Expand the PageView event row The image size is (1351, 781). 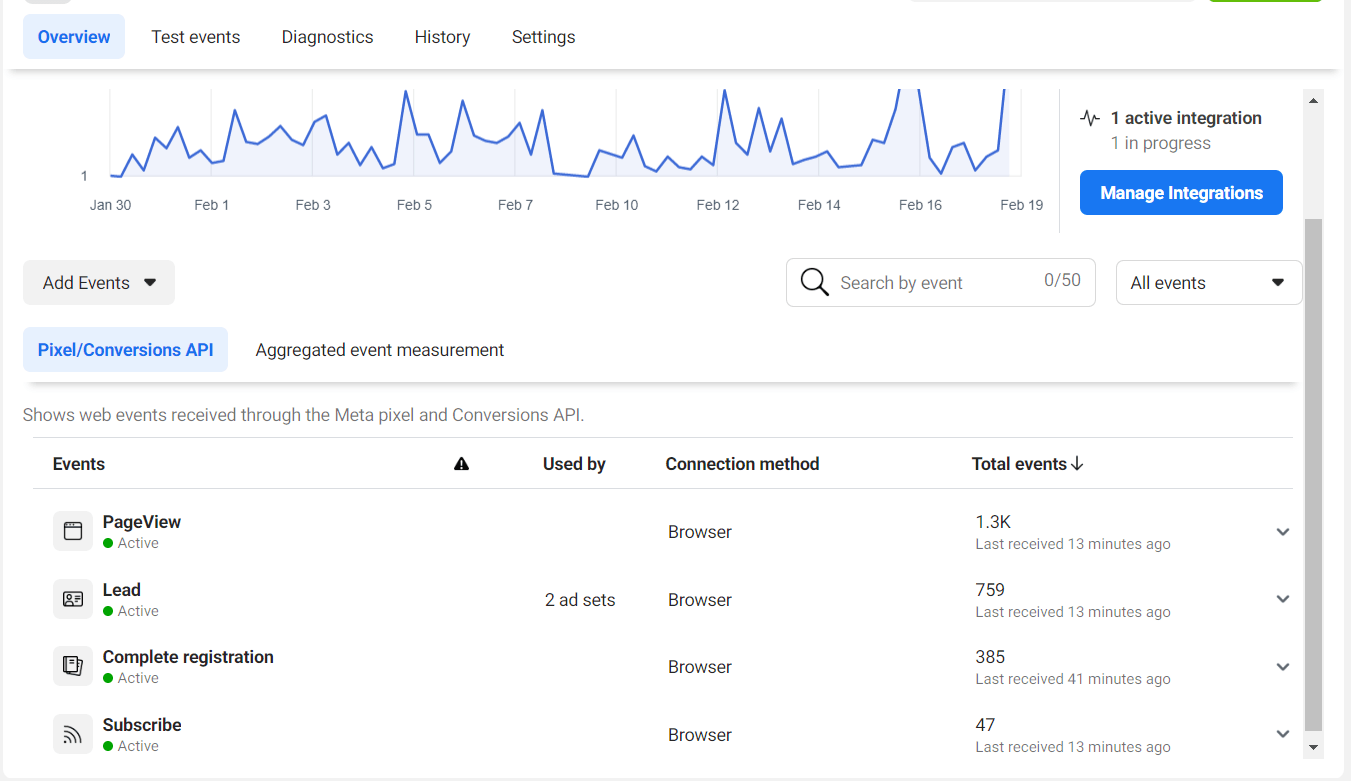[1283, 532]
